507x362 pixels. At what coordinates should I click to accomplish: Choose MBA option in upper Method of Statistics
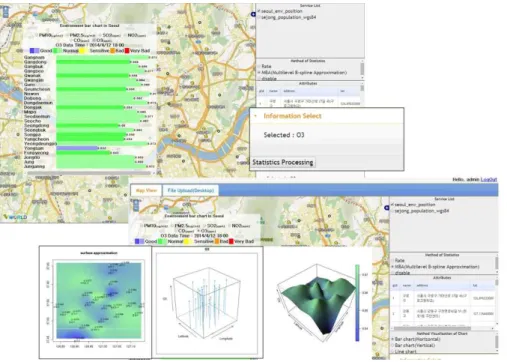[259, 72]
